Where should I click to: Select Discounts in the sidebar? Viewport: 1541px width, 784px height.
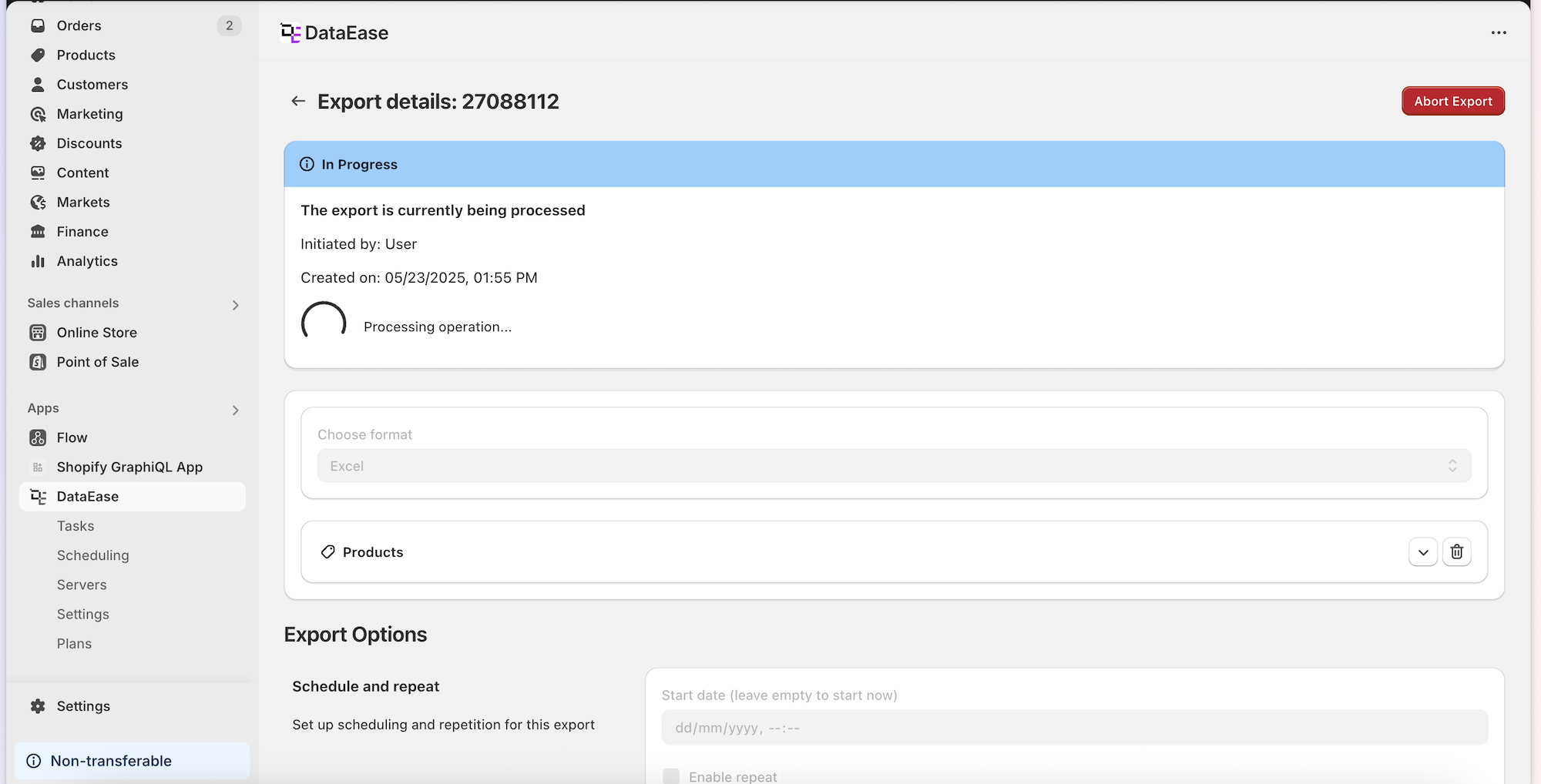tap(89, 143)
